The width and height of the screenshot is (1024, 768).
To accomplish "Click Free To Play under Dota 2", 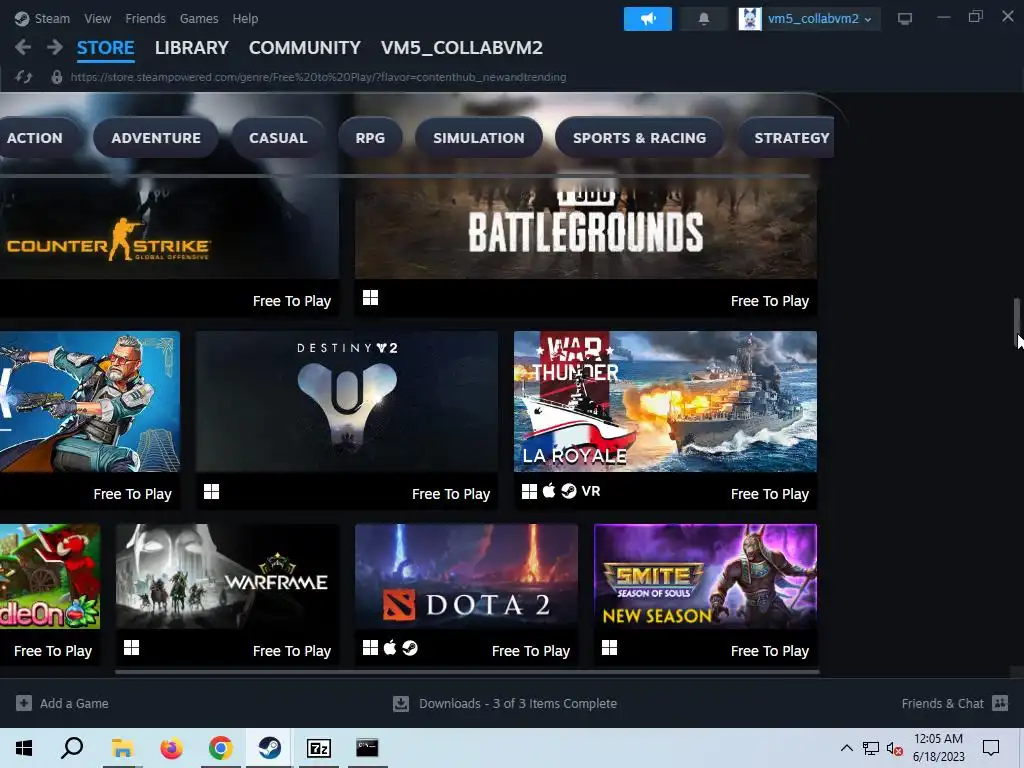I will pyautogui.click(x=530, y=651).
